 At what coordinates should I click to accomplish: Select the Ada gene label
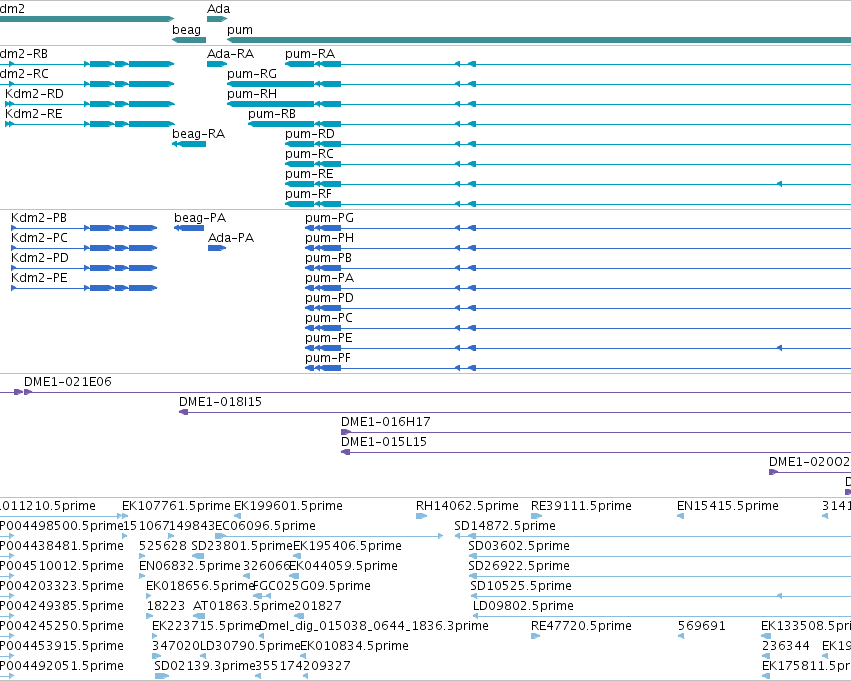(x=218, y=9)
